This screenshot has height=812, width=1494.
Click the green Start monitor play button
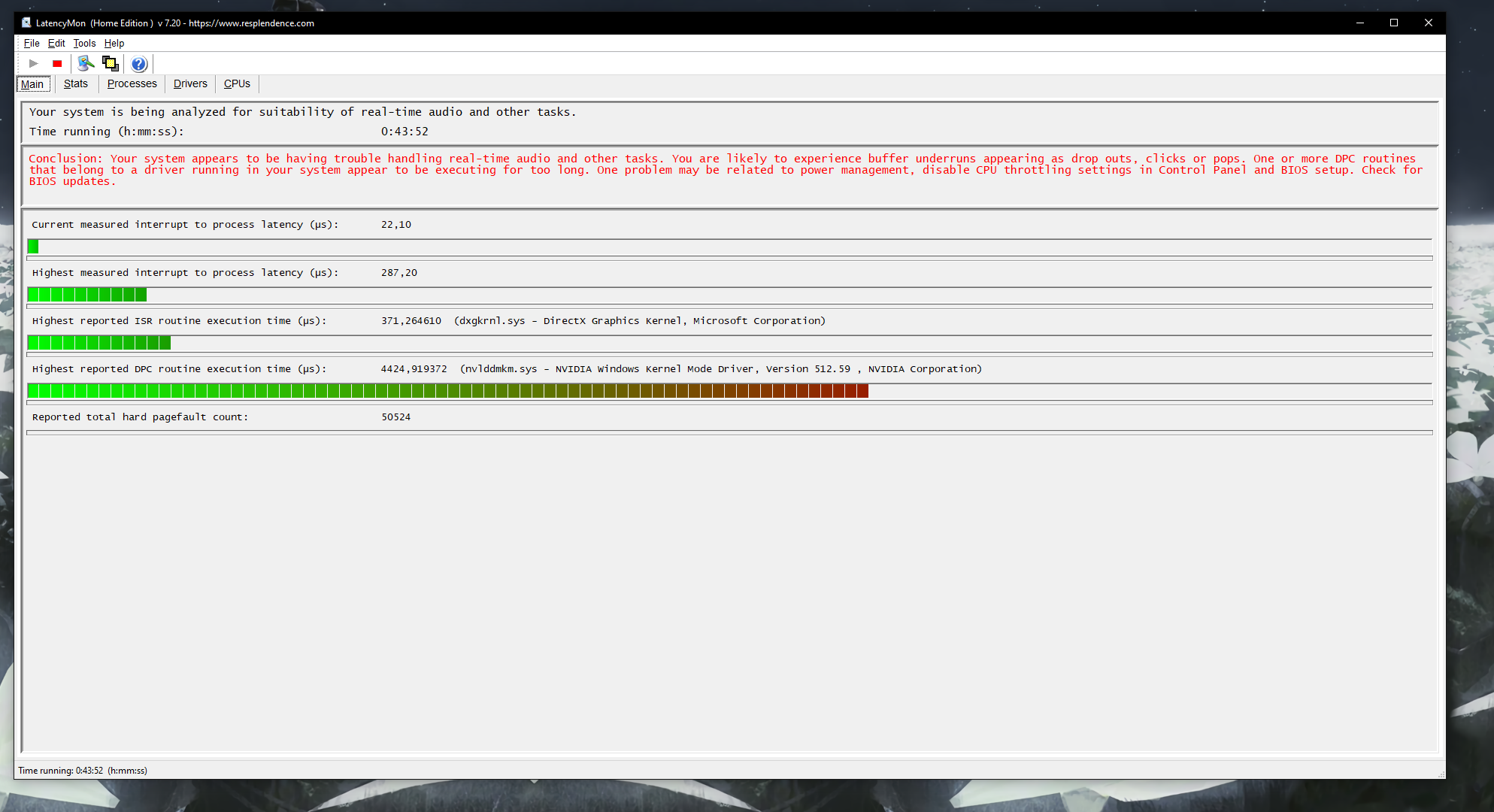tap(33, 64)
